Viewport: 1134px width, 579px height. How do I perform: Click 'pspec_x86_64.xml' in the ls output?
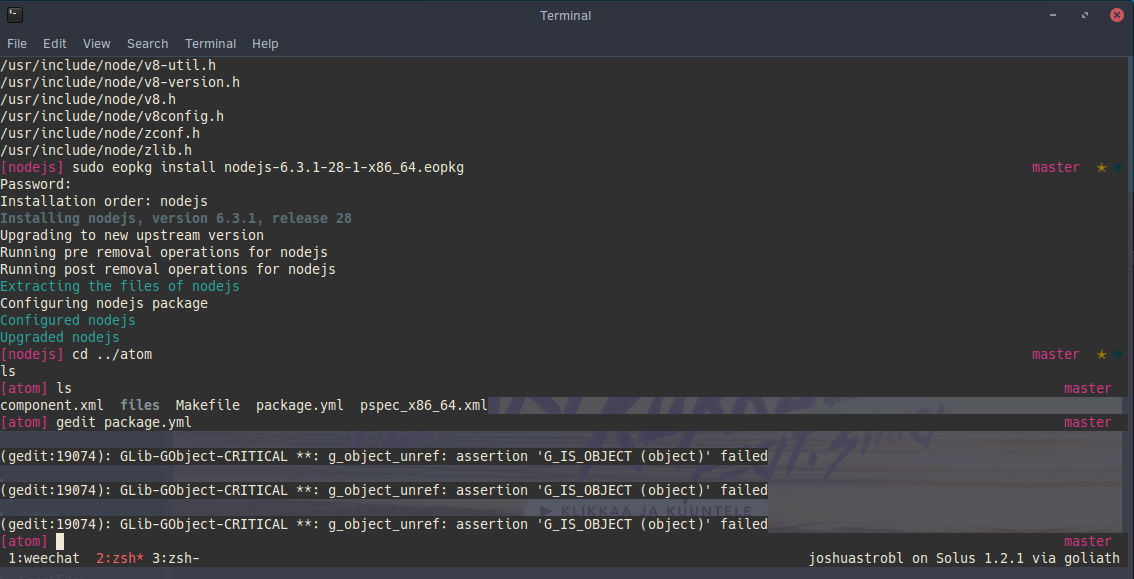pyautogui.click(x=424, y=406)
